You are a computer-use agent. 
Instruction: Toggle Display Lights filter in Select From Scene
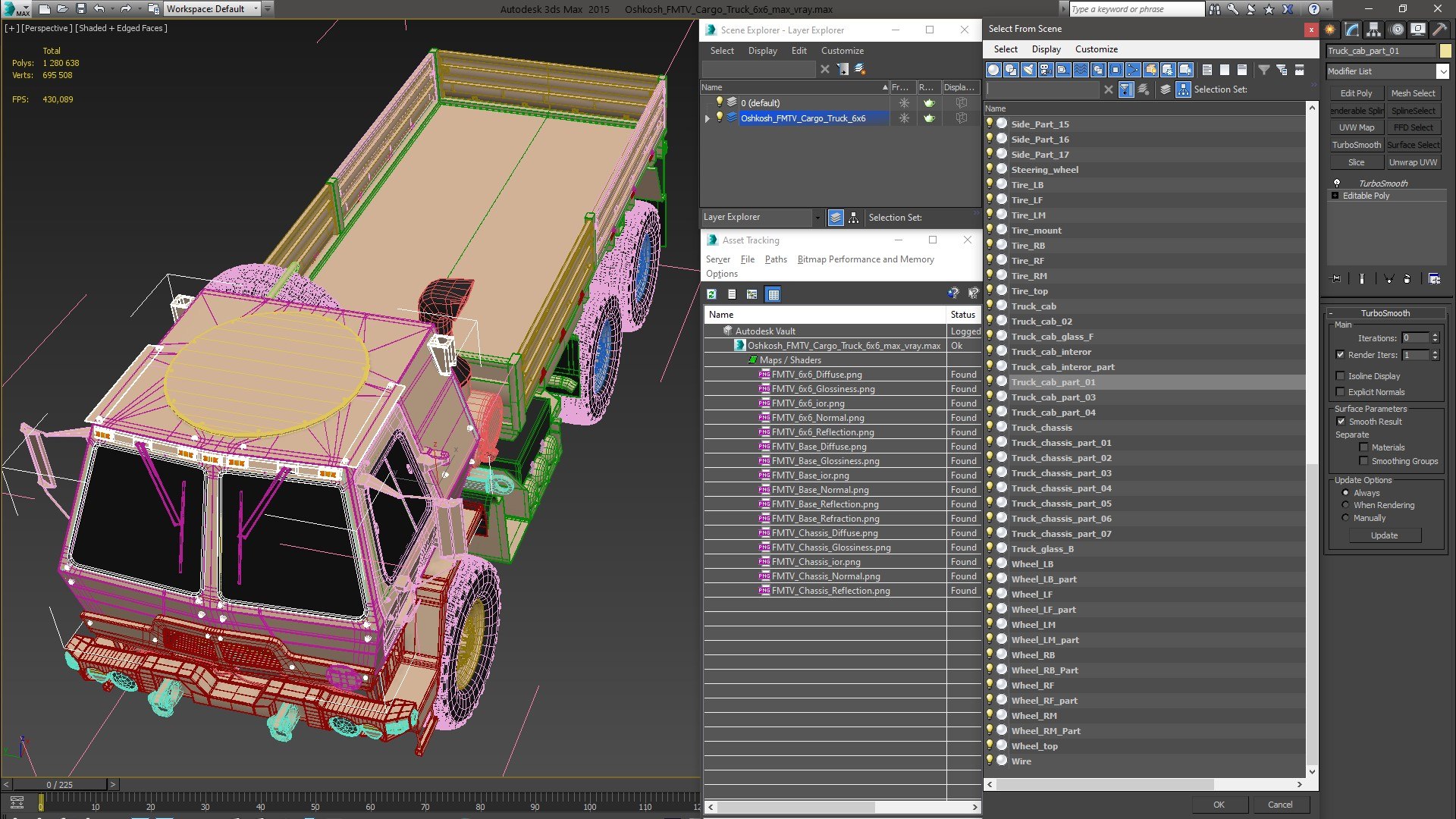pos(1028,70)
